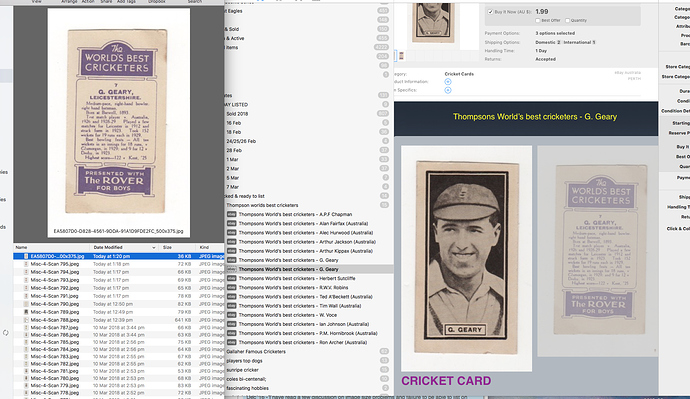Click the sync spinner icon in Finder sidebar
The image size is (690, 399).
click(x=6, y=333)
